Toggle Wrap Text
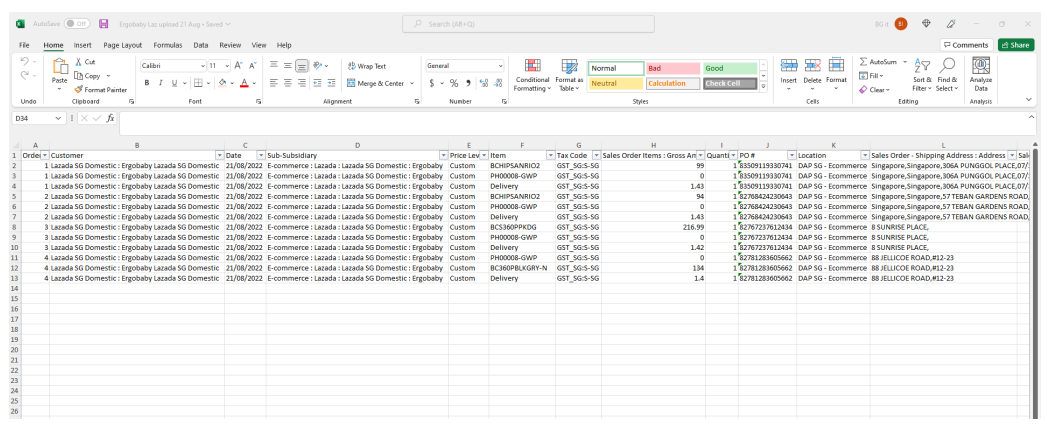 [367, 66]
